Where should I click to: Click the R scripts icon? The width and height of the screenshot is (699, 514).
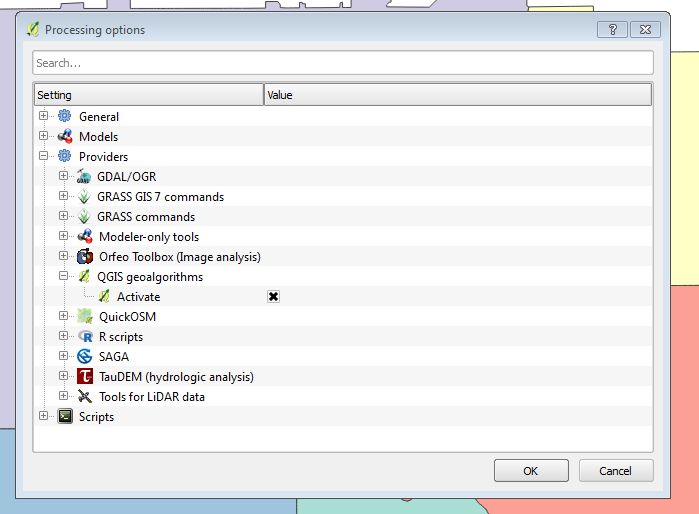tap(85, 336)
